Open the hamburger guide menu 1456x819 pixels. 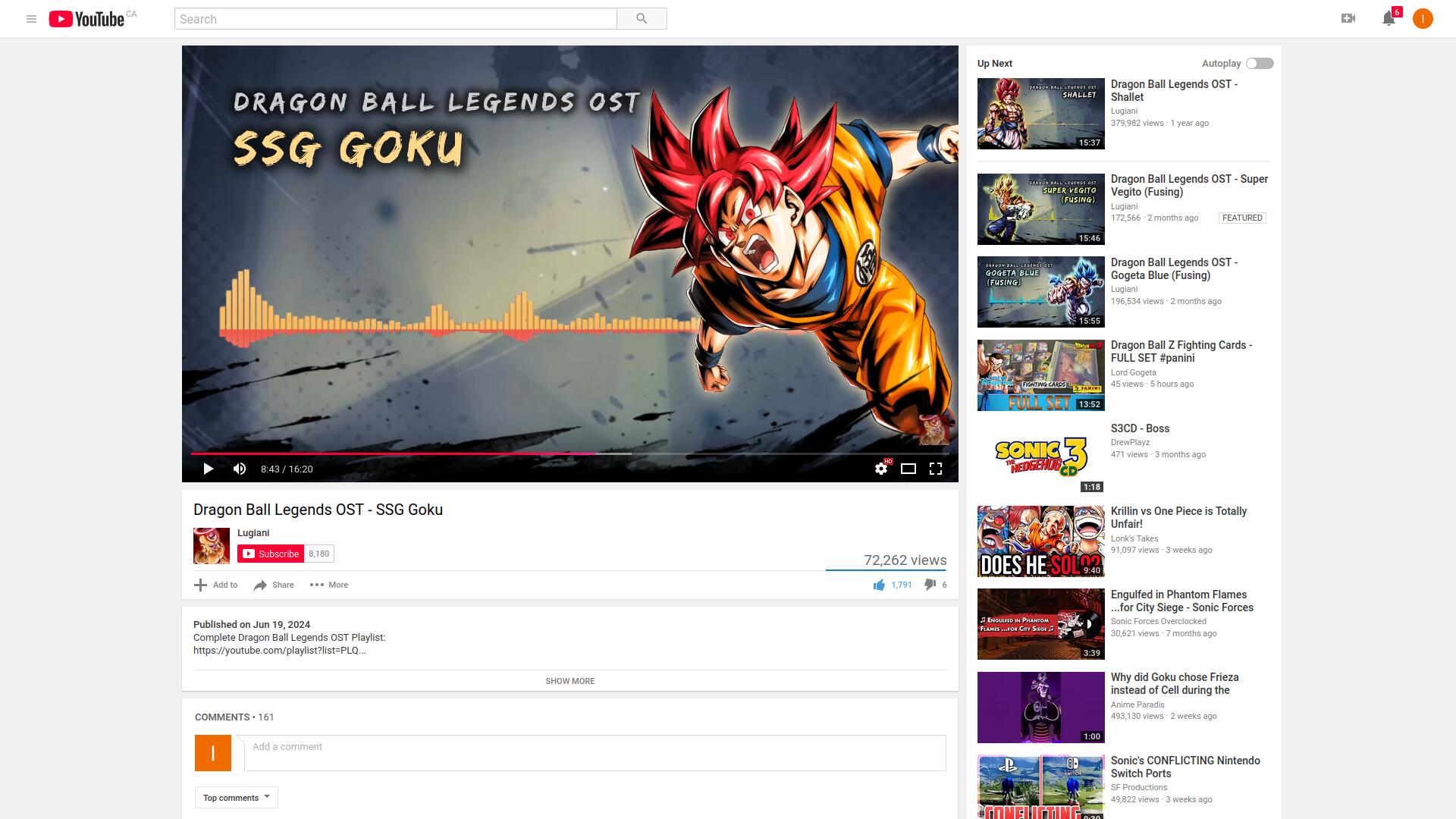pos(31,19)
